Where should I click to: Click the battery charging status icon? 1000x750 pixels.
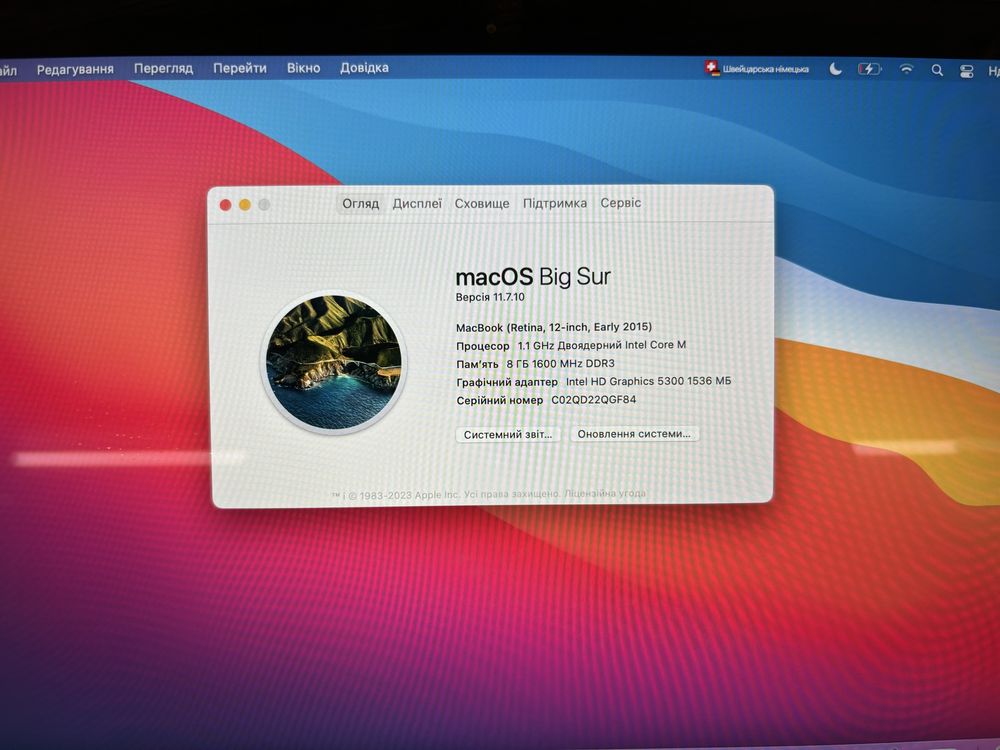point(869,69)
